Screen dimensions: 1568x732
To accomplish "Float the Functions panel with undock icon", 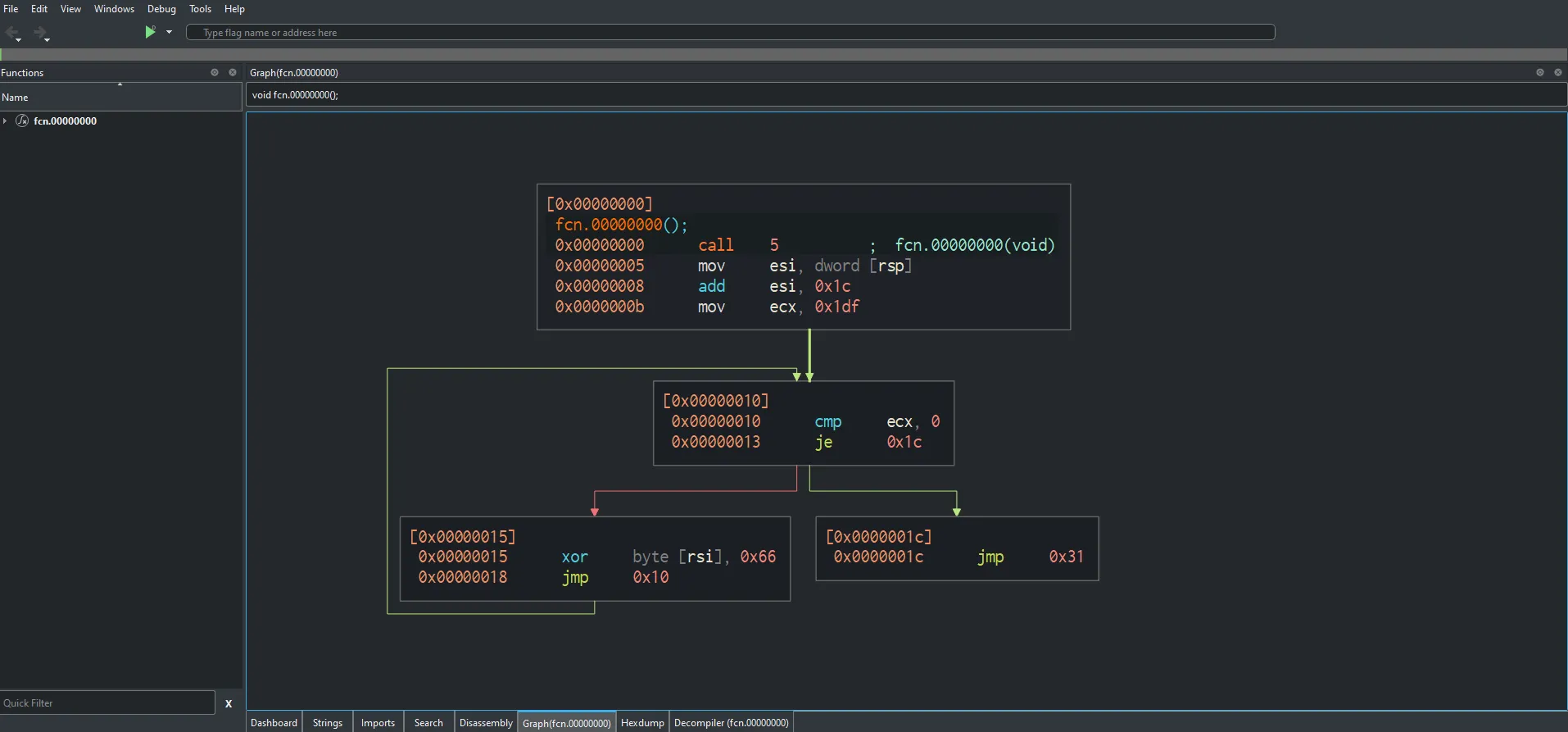I will pyautogui.click(x=215, y=72).
